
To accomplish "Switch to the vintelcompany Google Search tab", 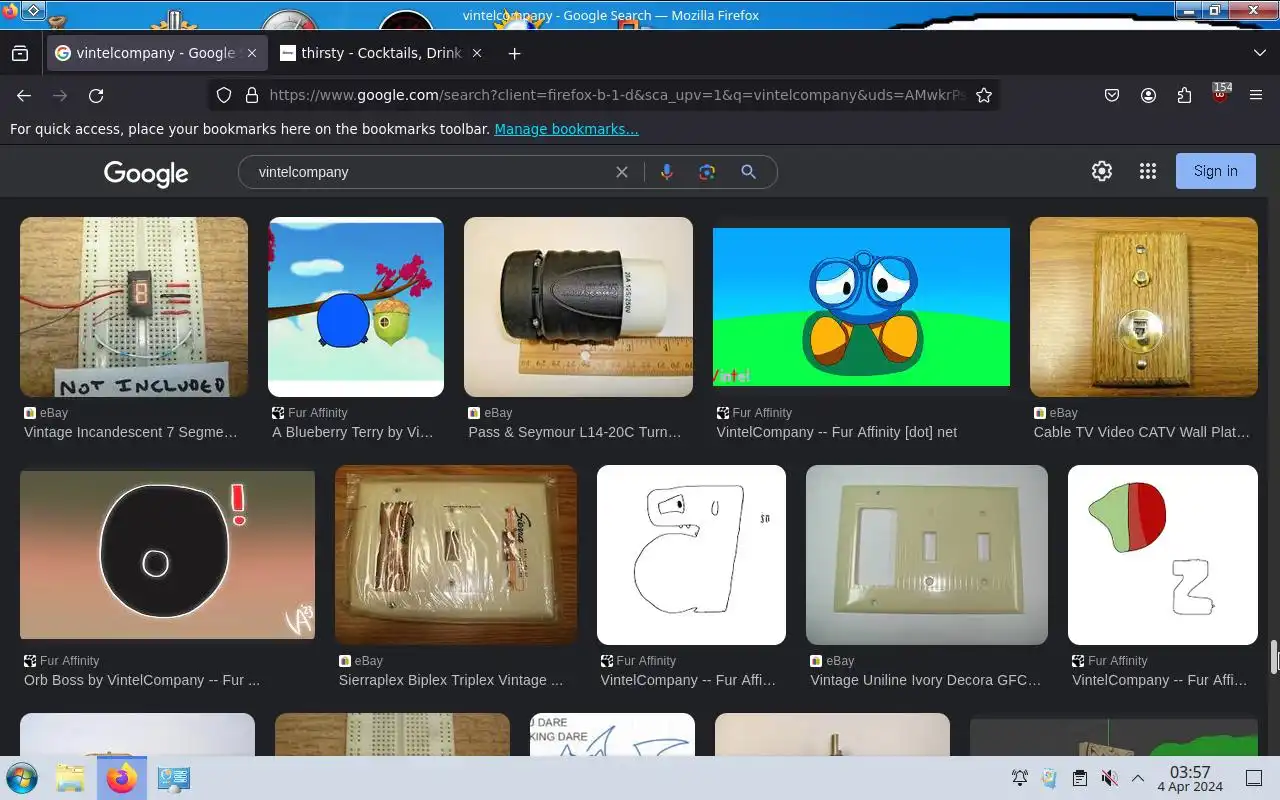I will pyautogui.click(x=157, y=53).
